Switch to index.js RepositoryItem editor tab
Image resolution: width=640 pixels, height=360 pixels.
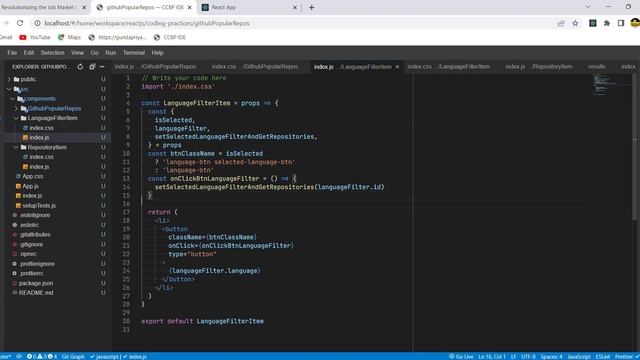(x=539, y=67)
